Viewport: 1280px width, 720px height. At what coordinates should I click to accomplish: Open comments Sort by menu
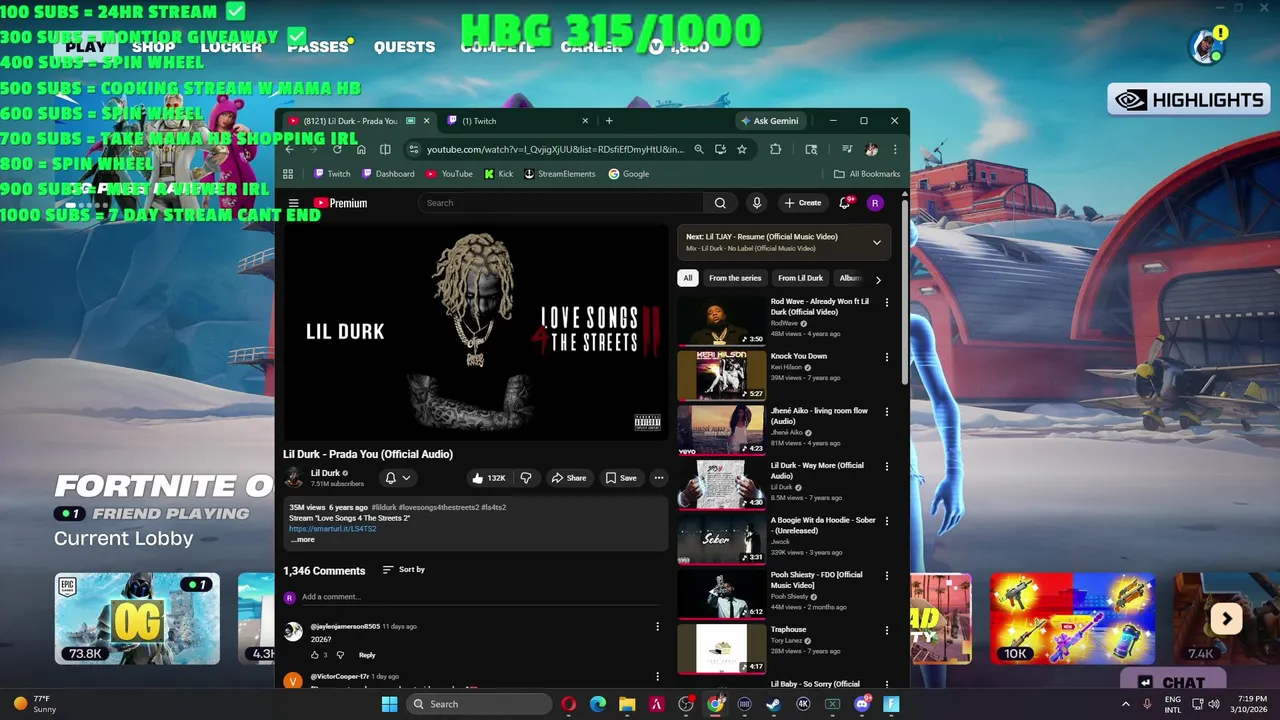pyautogui.click(x=404, y=570)
